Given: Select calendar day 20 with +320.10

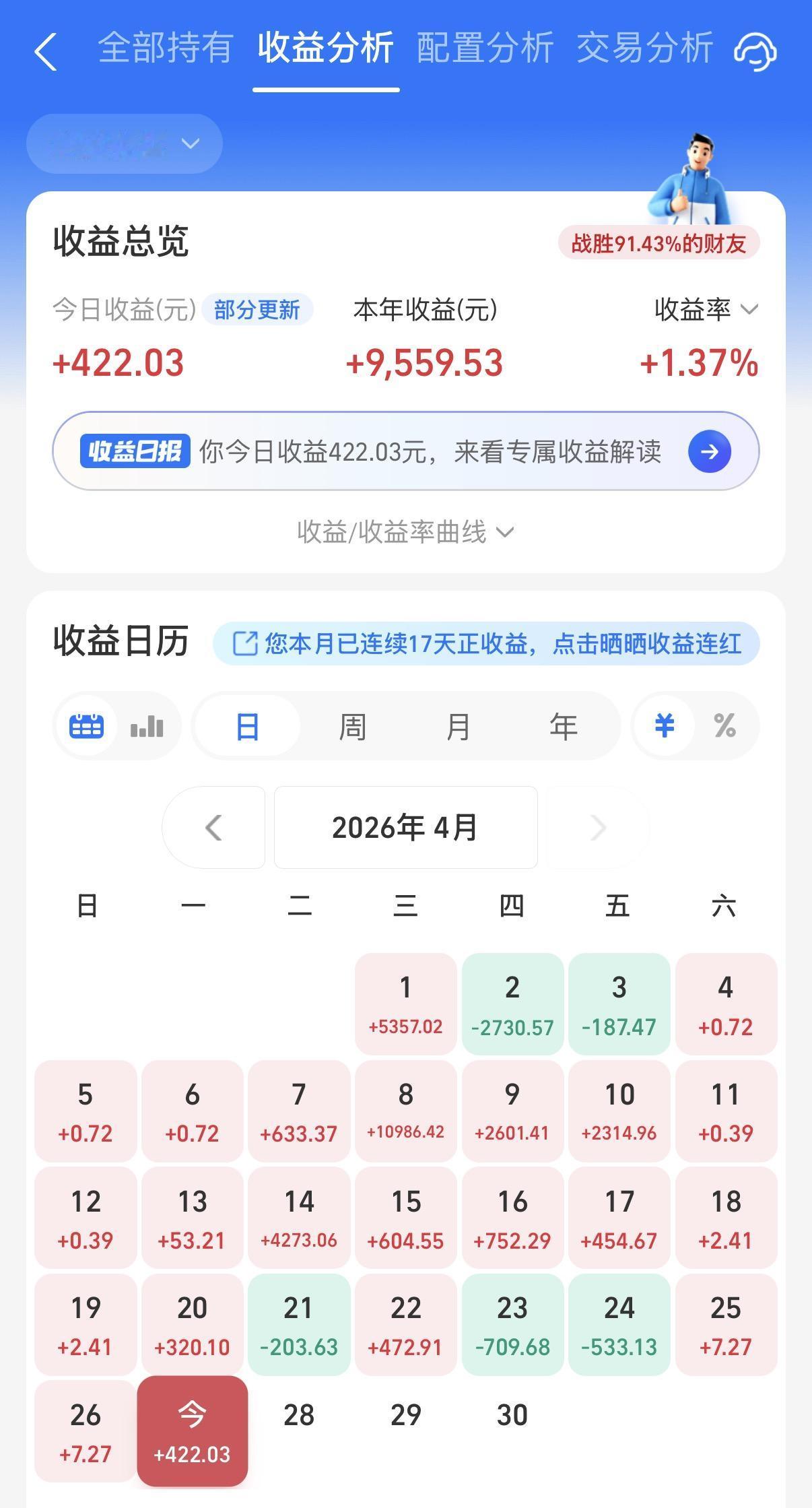Looking at the screenshot, I should click(x=193, y=1324).
